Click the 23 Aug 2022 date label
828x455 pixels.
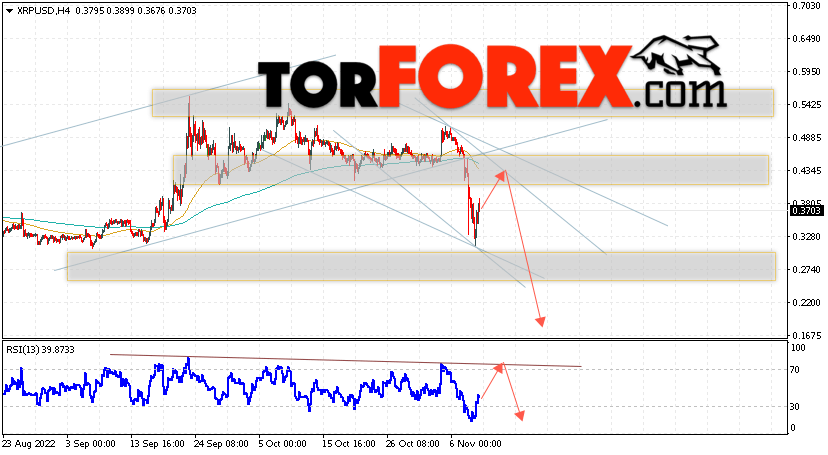tap(29, 443)
